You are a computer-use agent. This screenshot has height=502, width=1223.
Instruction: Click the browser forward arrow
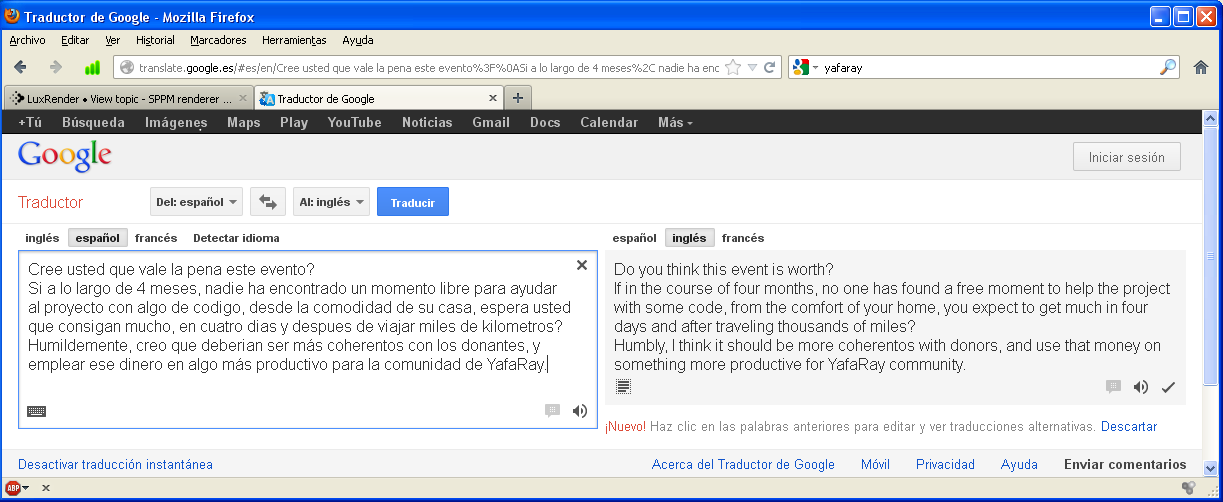click(x=56, y=67)
